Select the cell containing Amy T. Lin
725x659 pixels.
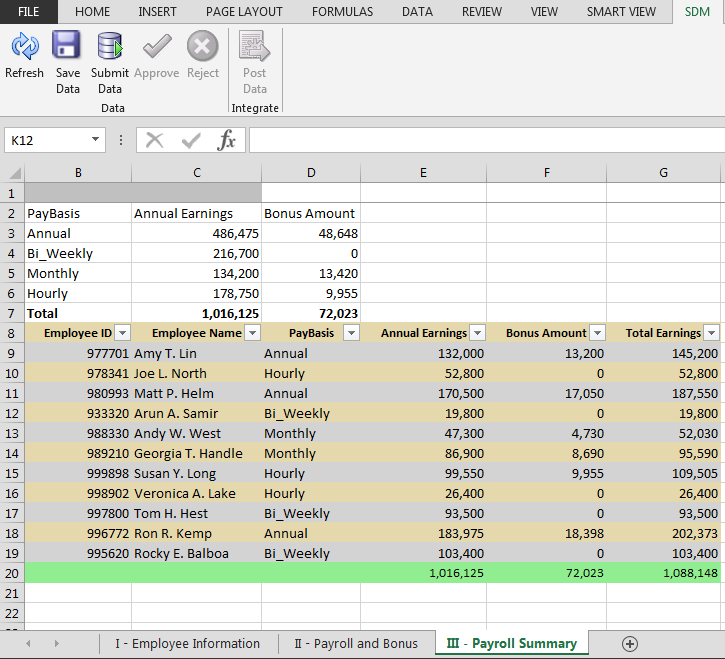(x=196, y=353)
